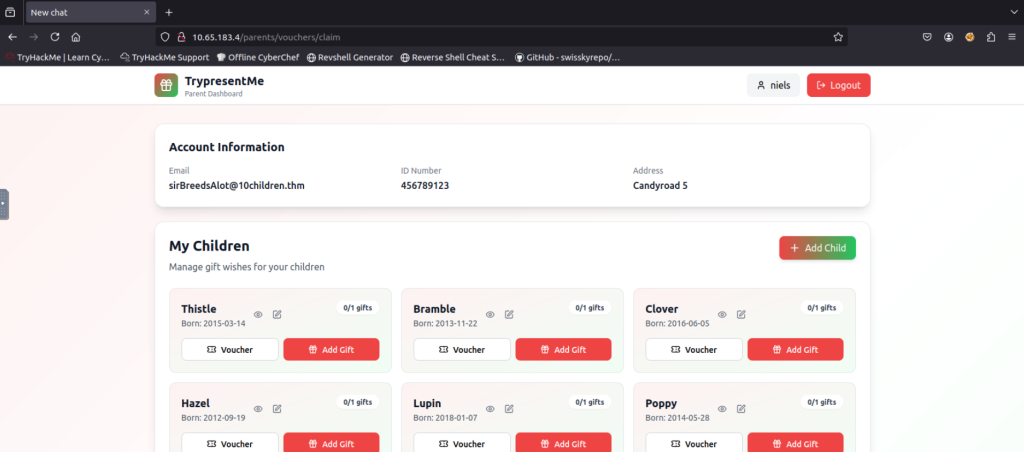The height and width of the screenshot is (452, 1024).
Task: Show Bramble's details with eye icon
Action: 490,315
